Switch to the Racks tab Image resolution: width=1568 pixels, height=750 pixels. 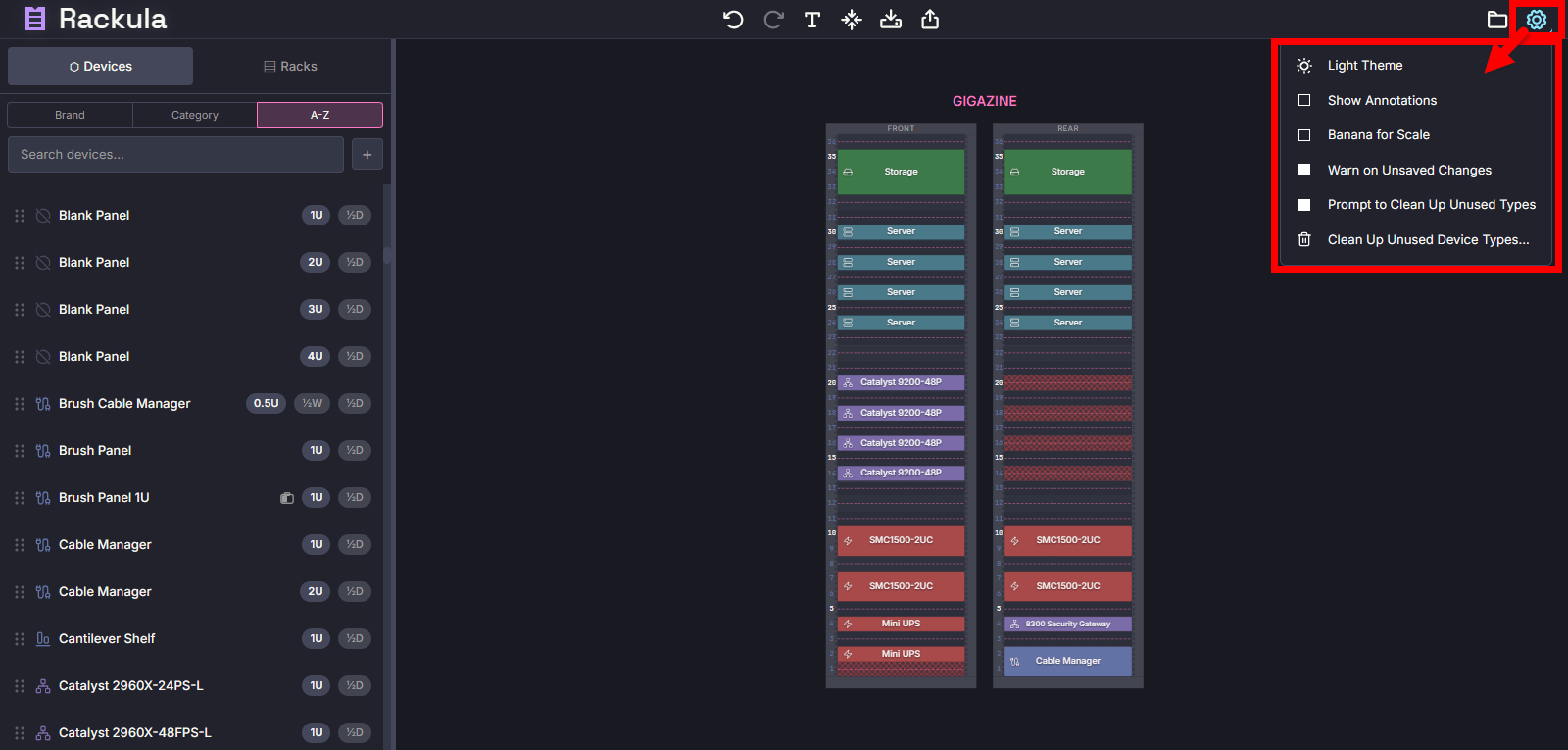pyautogui.click(x=290, y=67)
